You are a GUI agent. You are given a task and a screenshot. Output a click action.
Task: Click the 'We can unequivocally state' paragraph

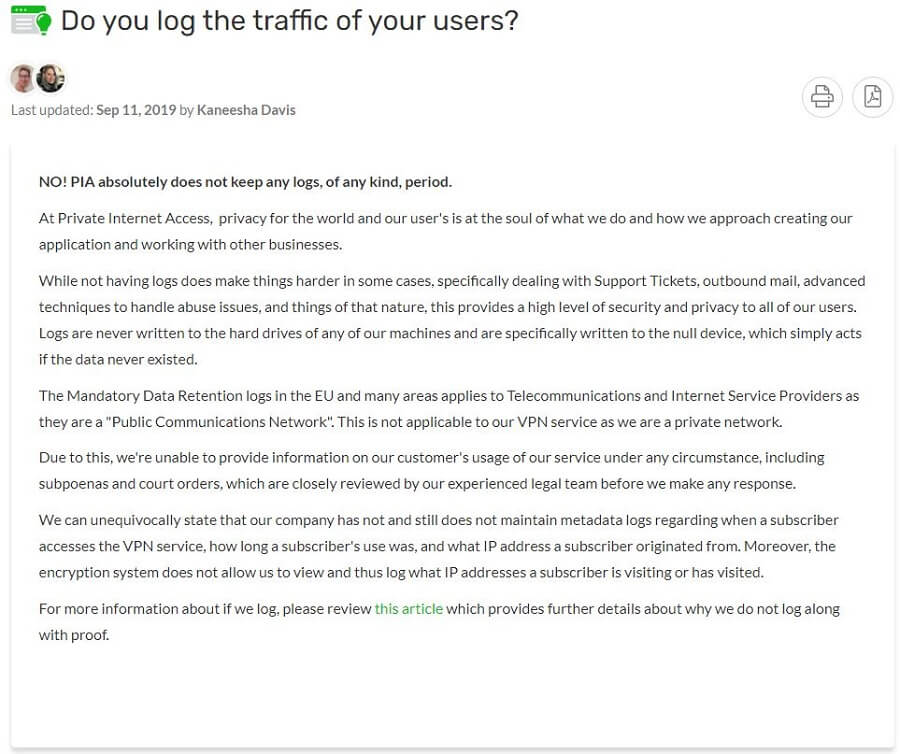[x=439, y=546]
